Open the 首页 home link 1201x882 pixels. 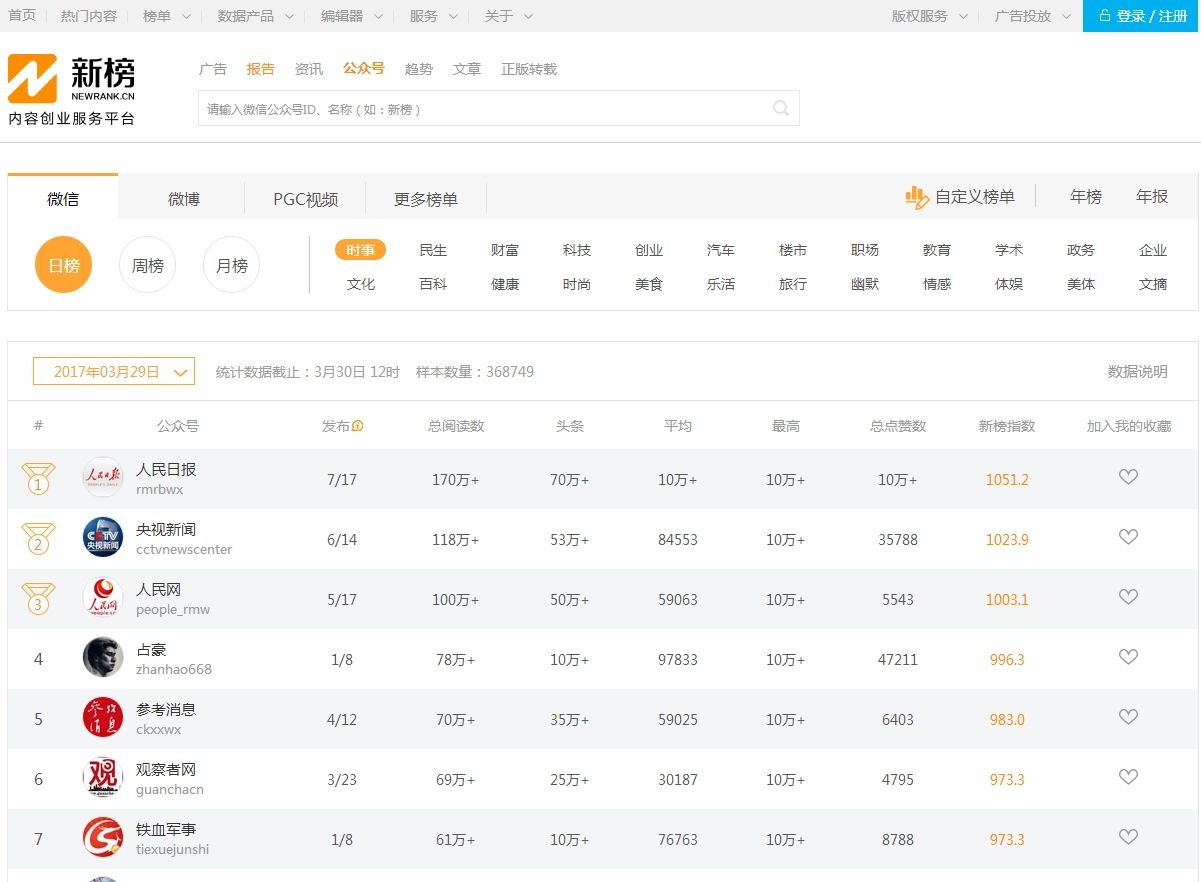click(22, 16)
